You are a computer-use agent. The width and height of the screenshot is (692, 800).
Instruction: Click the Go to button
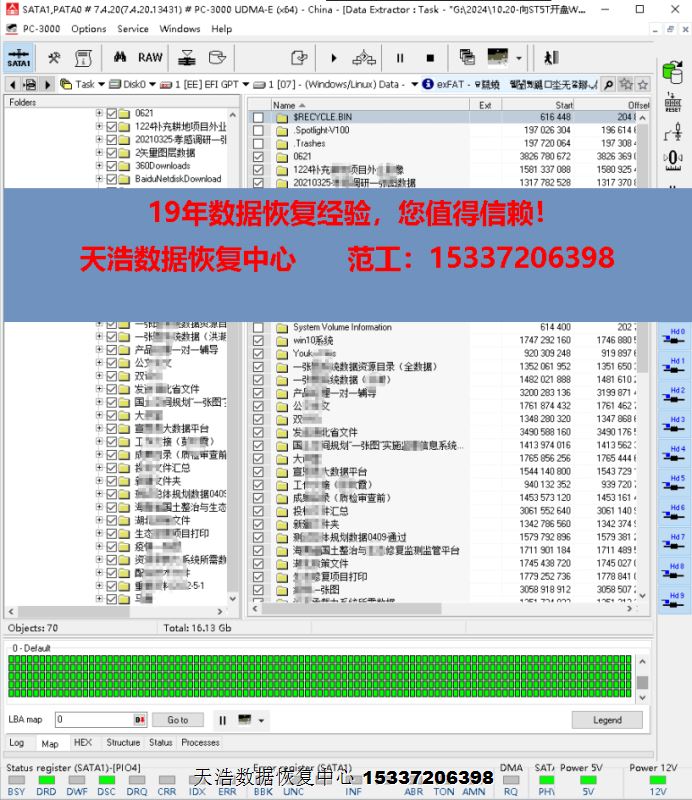pyautogui.click(x=177, y=720)
